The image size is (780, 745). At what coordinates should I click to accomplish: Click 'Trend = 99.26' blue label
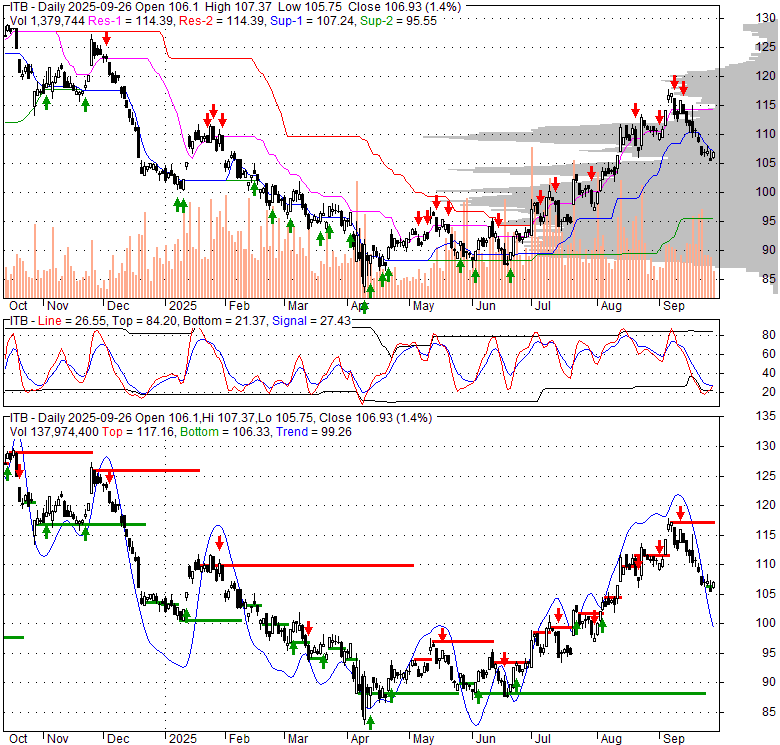pos(314,432)
